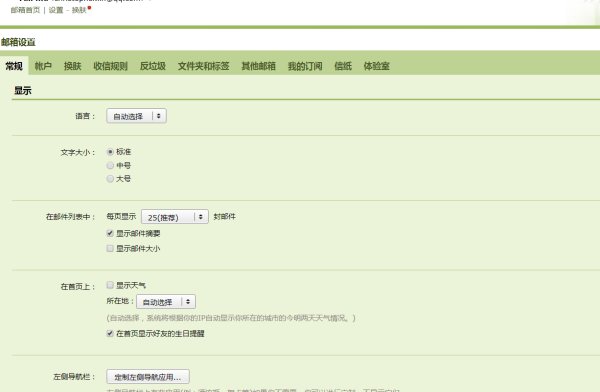Go to 文件夹和标签 tab

tap(204, 66)
